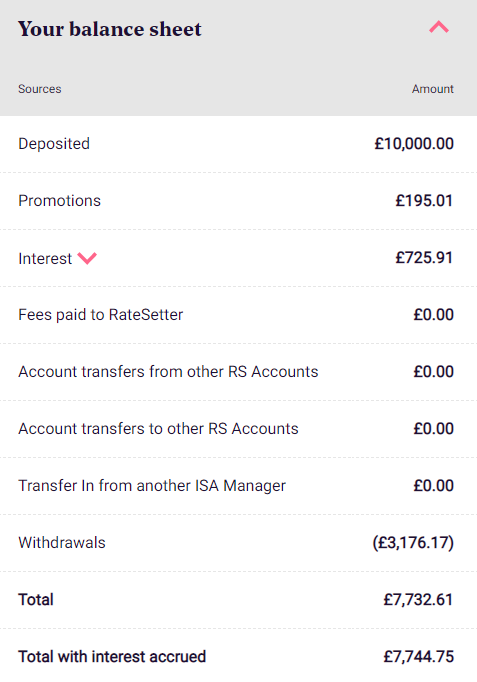Click Account transfers from other RS Accounts
Screen dimensions: 477x682
168,372
